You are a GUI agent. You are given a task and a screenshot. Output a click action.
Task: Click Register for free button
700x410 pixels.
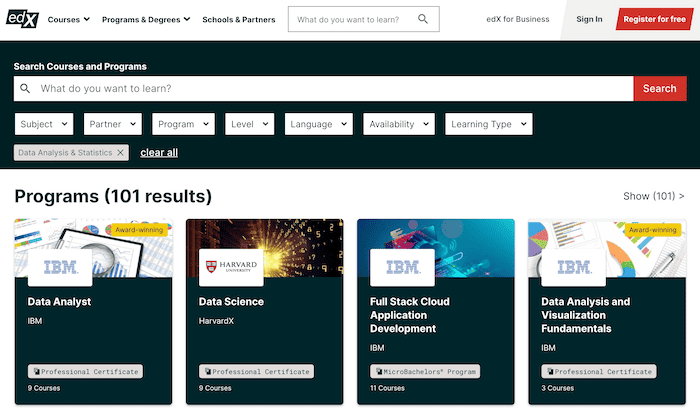[x=654, y=19]
